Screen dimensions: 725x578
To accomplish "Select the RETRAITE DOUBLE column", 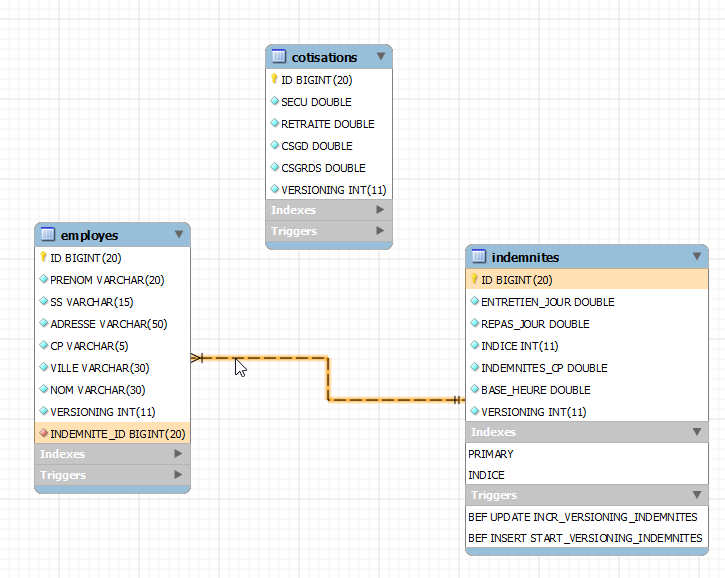I will point(328,124).
